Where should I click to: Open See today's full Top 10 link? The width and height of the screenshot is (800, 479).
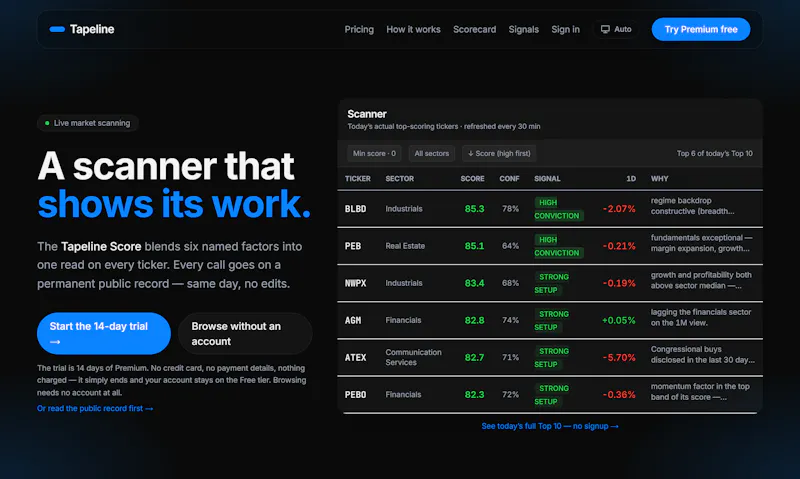pos(550,426)
